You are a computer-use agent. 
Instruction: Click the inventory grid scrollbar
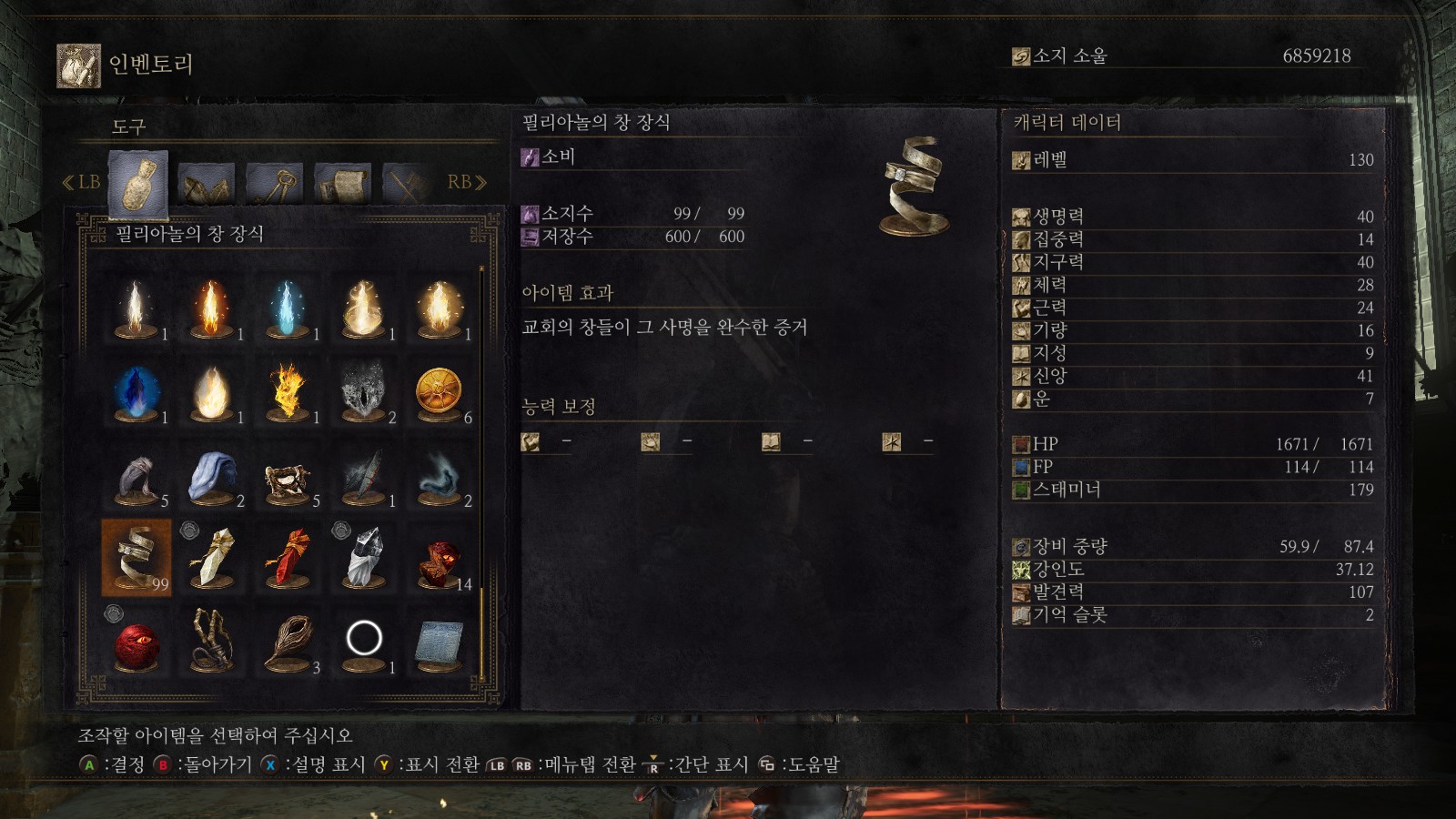tap(481, 471)
